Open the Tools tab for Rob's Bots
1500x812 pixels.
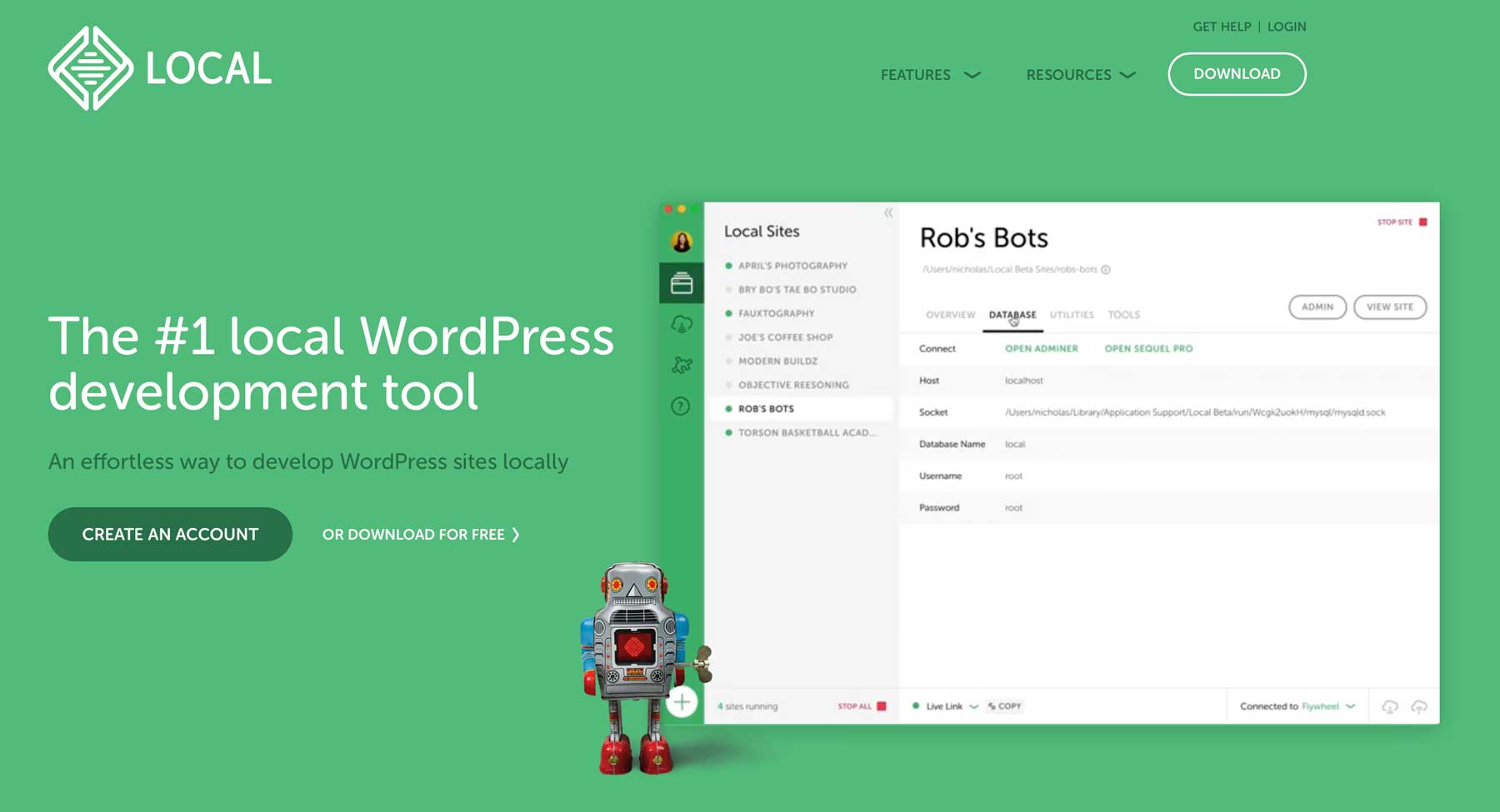[1123, 315]
